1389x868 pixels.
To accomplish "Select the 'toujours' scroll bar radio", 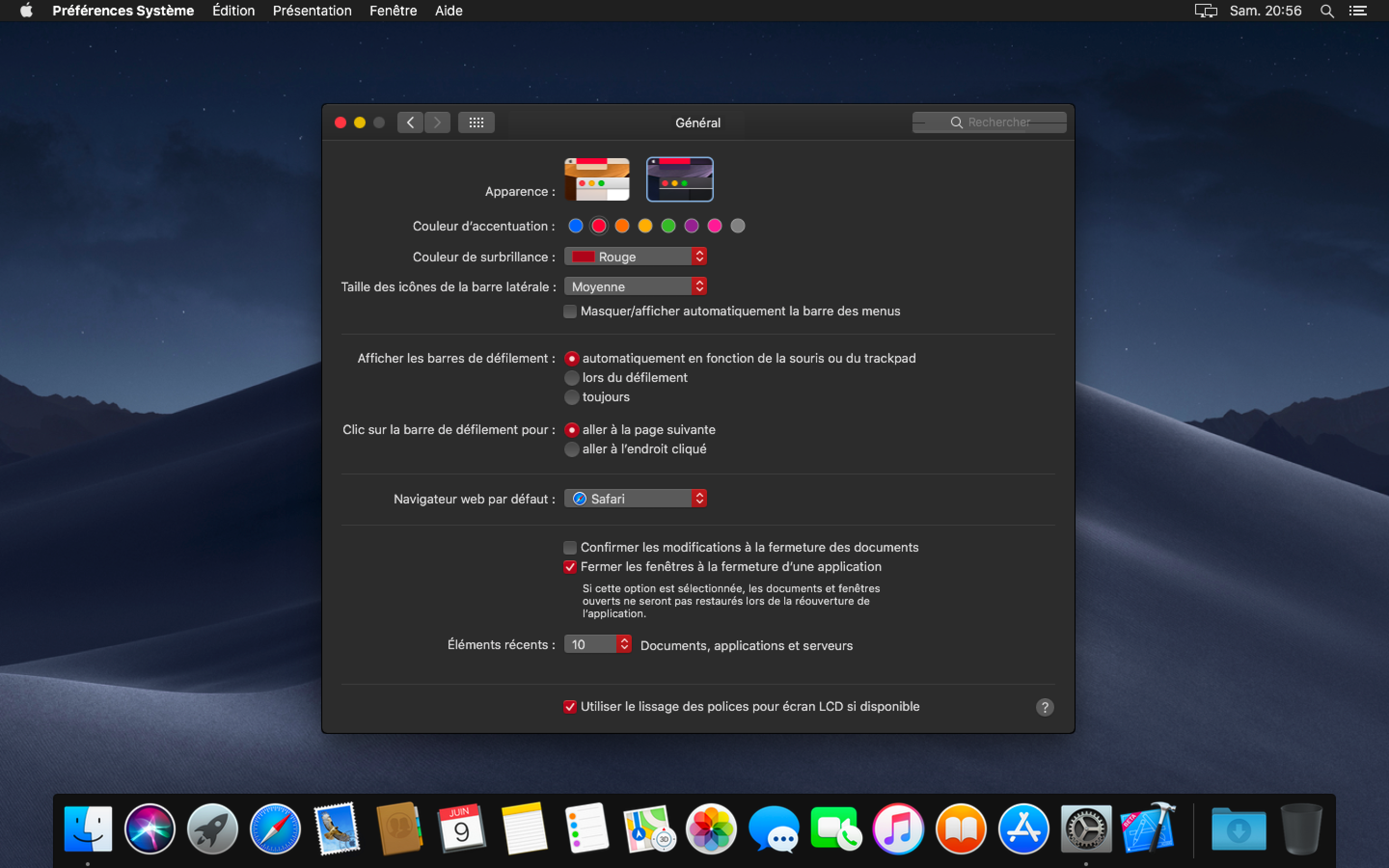I will click(572, 397).
